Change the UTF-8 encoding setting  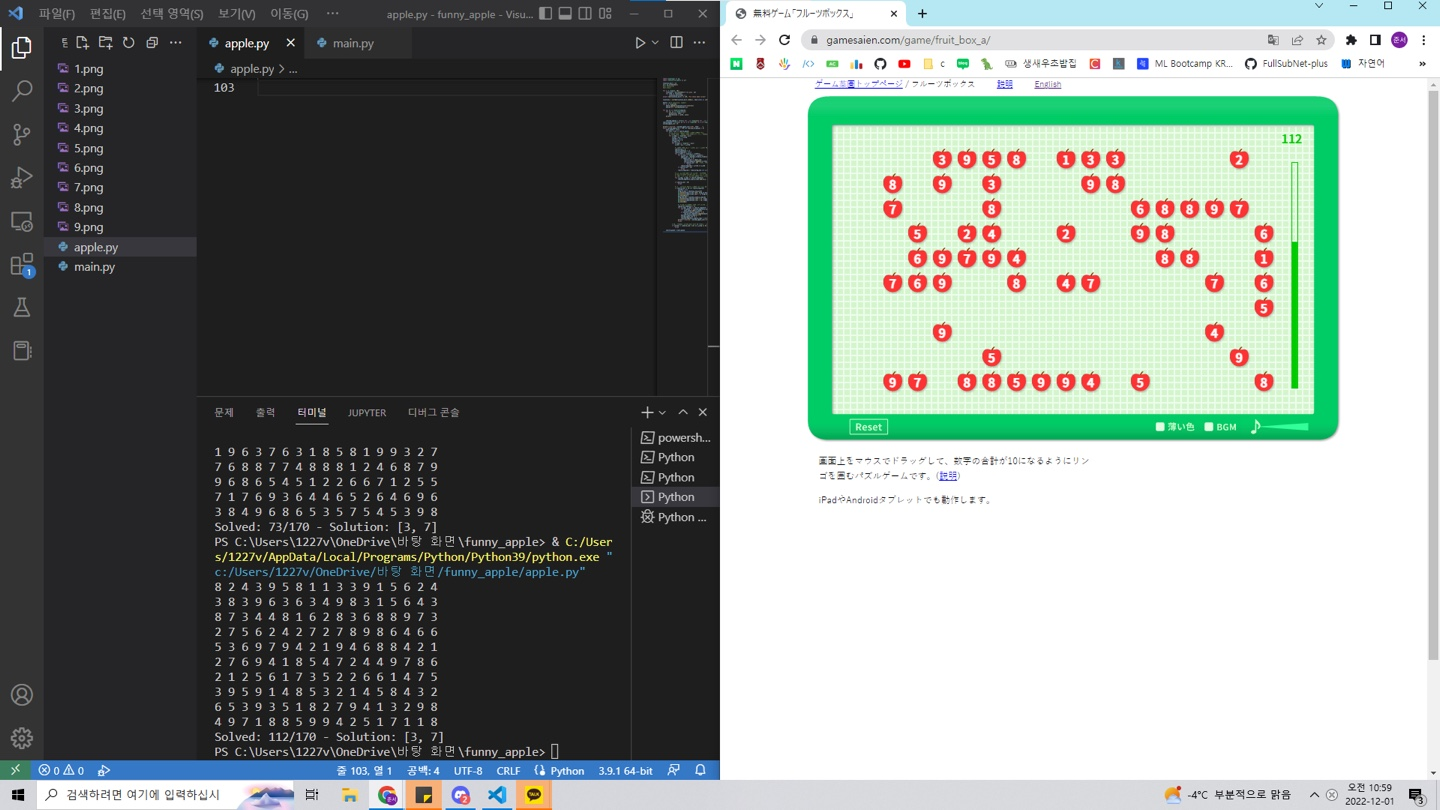(x=468, y=771)
